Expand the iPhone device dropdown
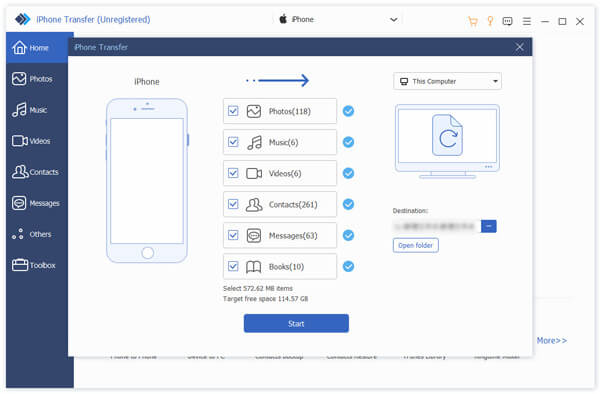The image size is (600, 394). tap(338, 19)
